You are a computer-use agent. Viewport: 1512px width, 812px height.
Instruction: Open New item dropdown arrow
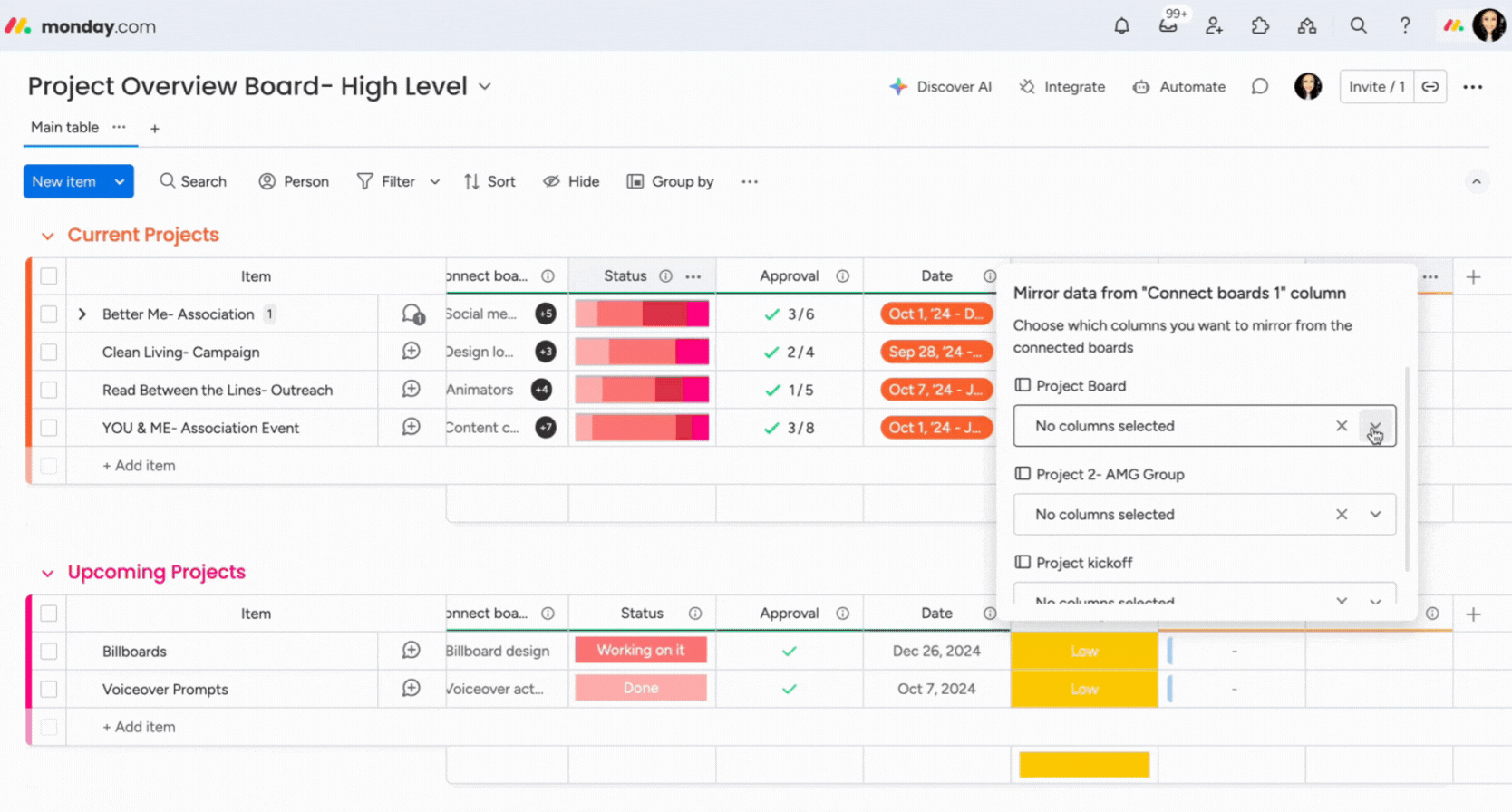120,181
